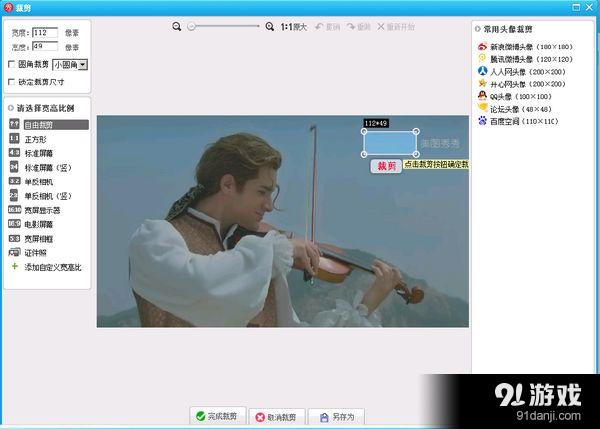Click the redo (重做) arrow
The height and width of the screenshot is (429, 600).
pos(351,27)
